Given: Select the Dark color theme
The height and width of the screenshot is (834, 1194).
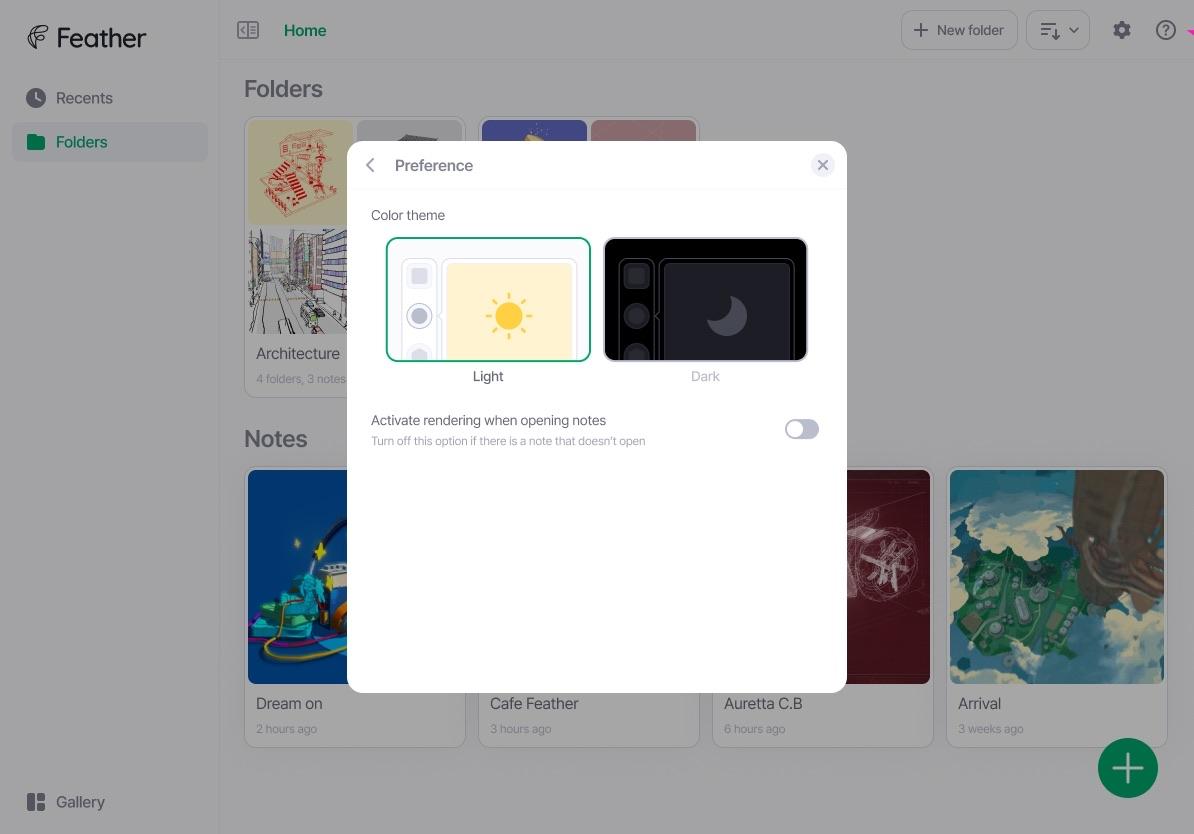Looking at the screenshot, I should 705,300.
